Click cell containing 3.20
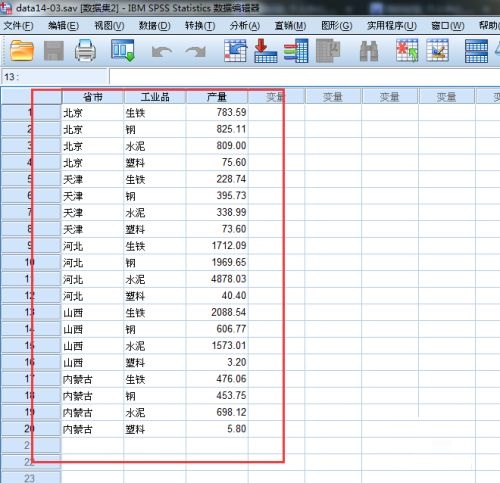 coord(217,362)
